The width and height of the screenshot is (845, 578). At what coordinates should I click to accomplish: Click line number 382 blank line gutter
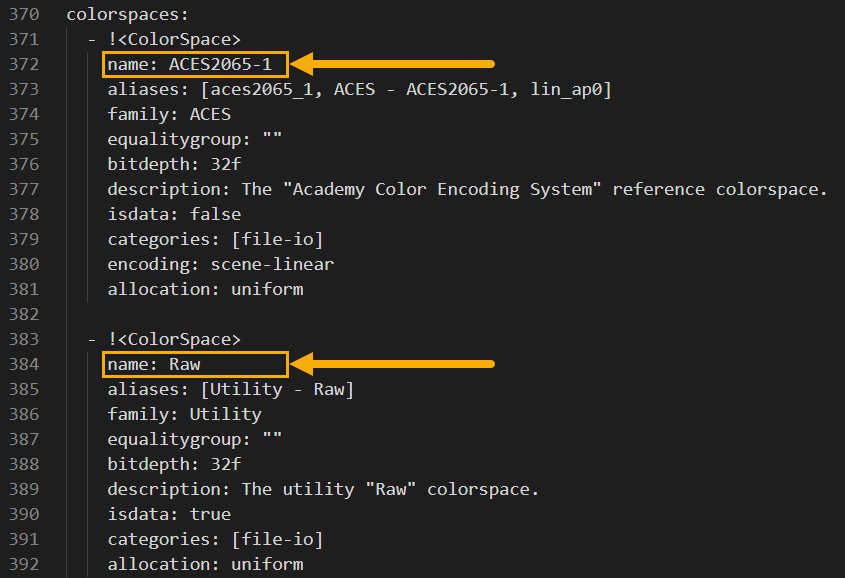[x=24, y=315]
